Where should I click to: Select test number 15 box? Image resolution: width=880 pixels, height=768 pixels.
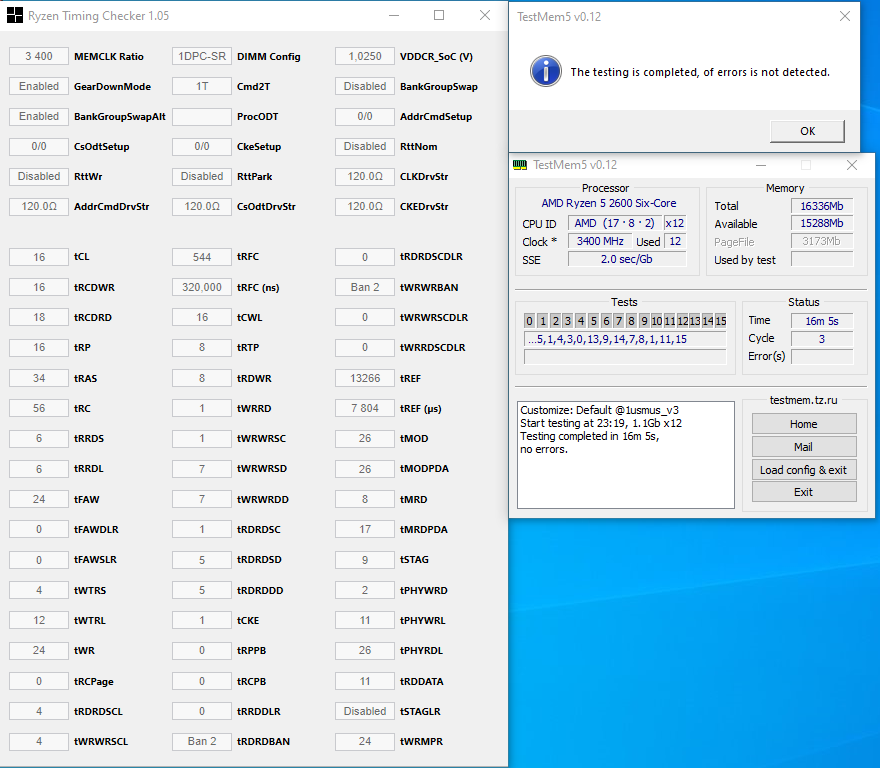[721, 321]
